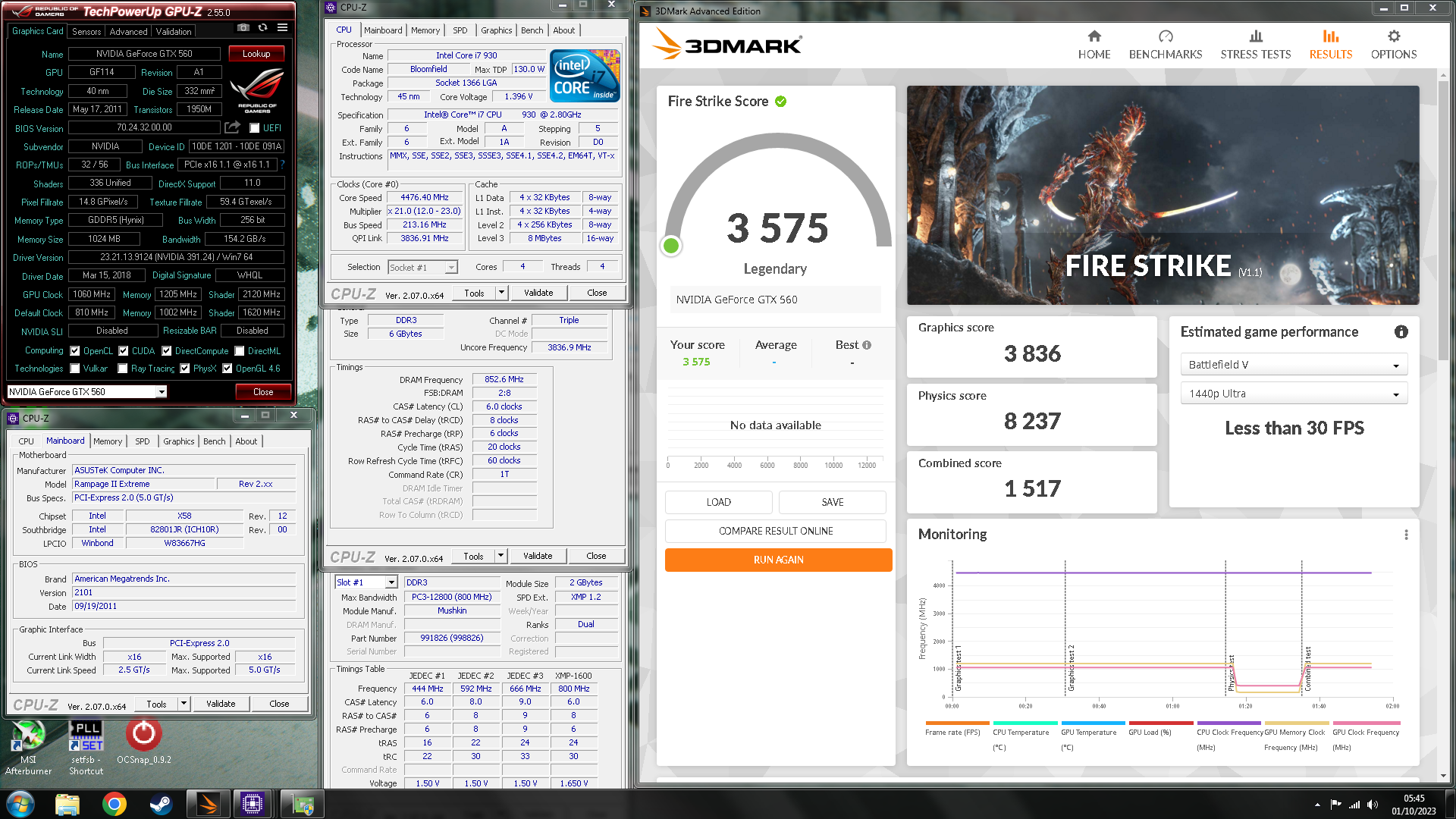Open 3DMark OPTIONS gear
This screenshot has height=819, width=1456.
(1394, 45)
